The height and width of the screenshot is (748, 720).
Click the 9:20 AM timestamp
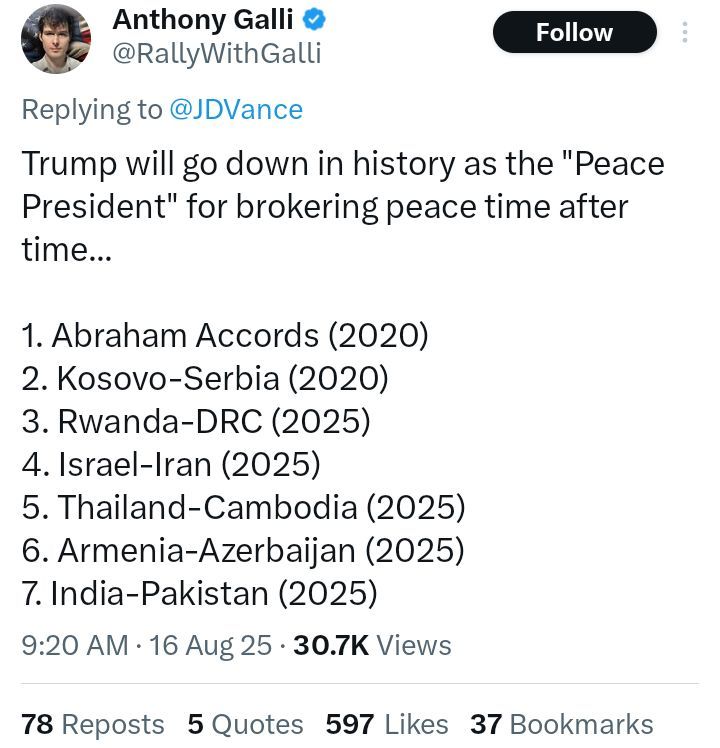[74, 645]
